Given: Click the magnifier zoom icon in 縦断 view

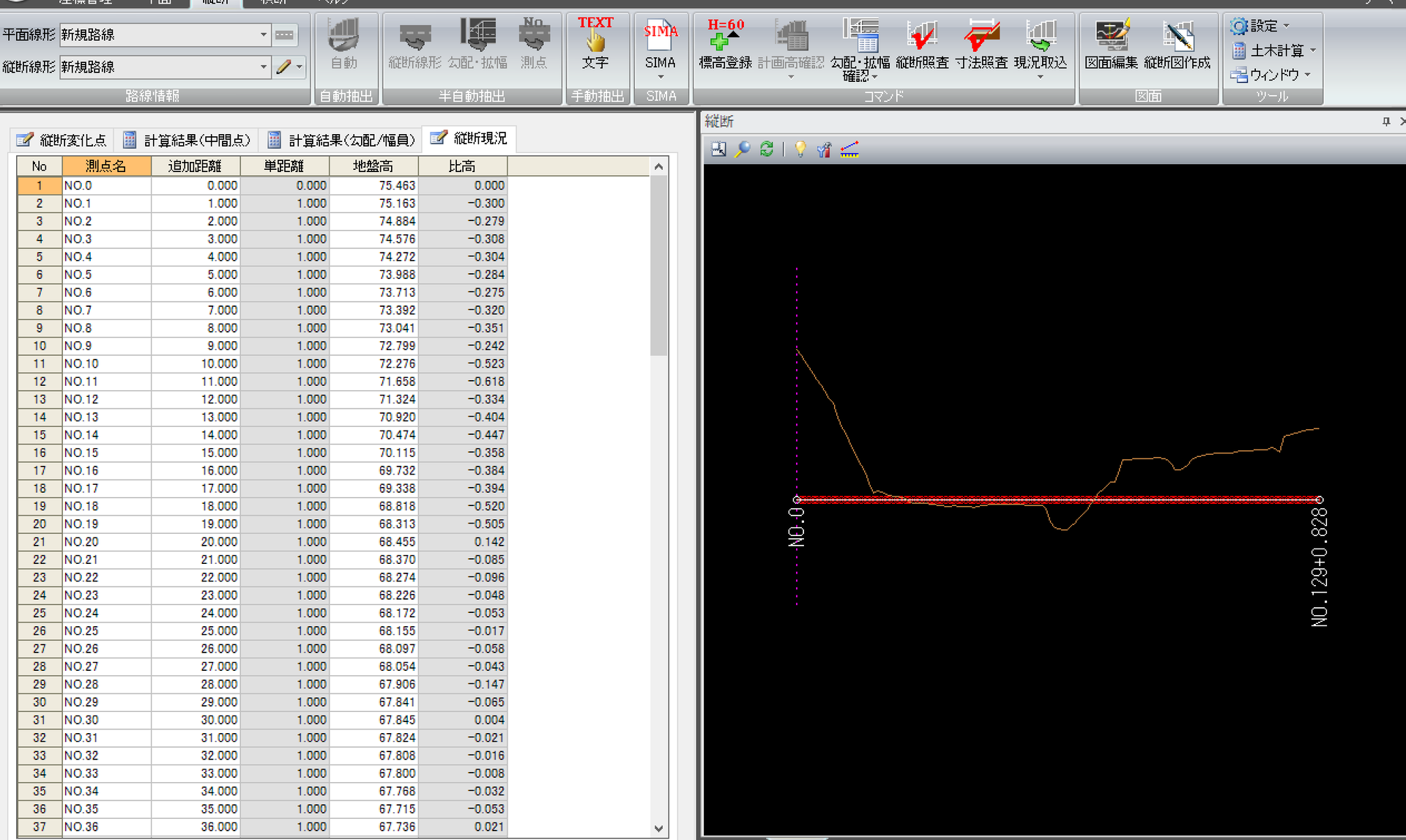Looking at the screenshot, I should pos(743,149).
